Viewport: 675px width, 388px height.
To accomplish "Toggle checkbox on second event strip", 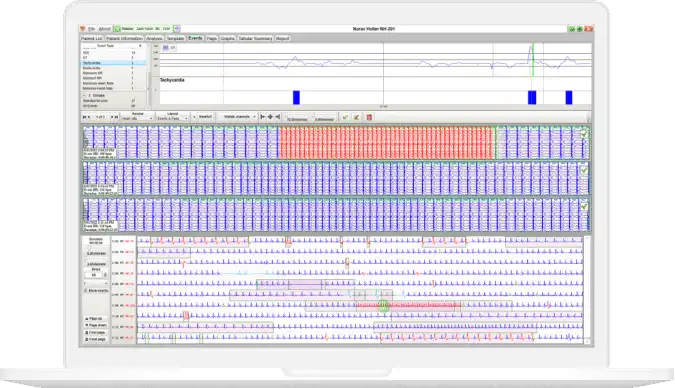I will point(584,171).
